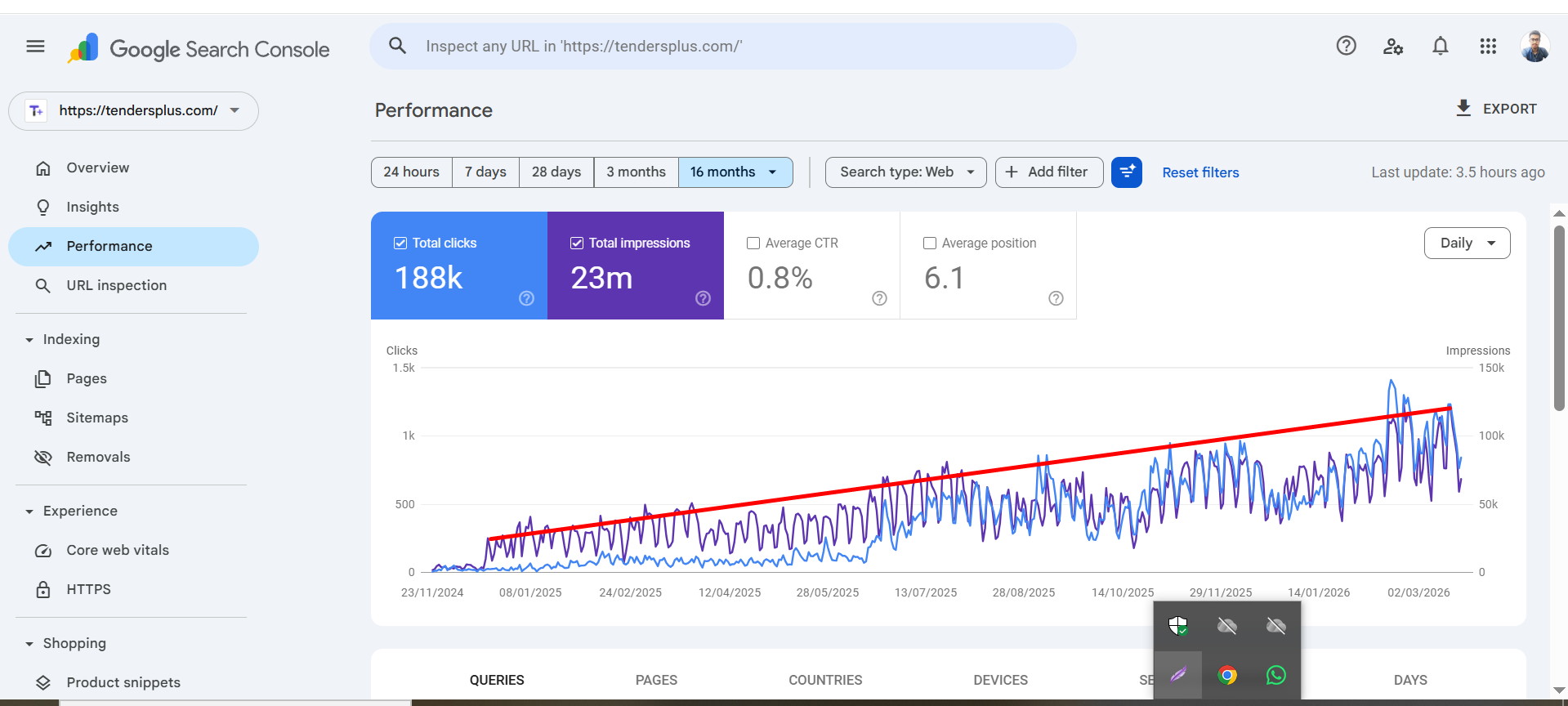
Task: Click the Add filter button
Action: [1049, 172]
